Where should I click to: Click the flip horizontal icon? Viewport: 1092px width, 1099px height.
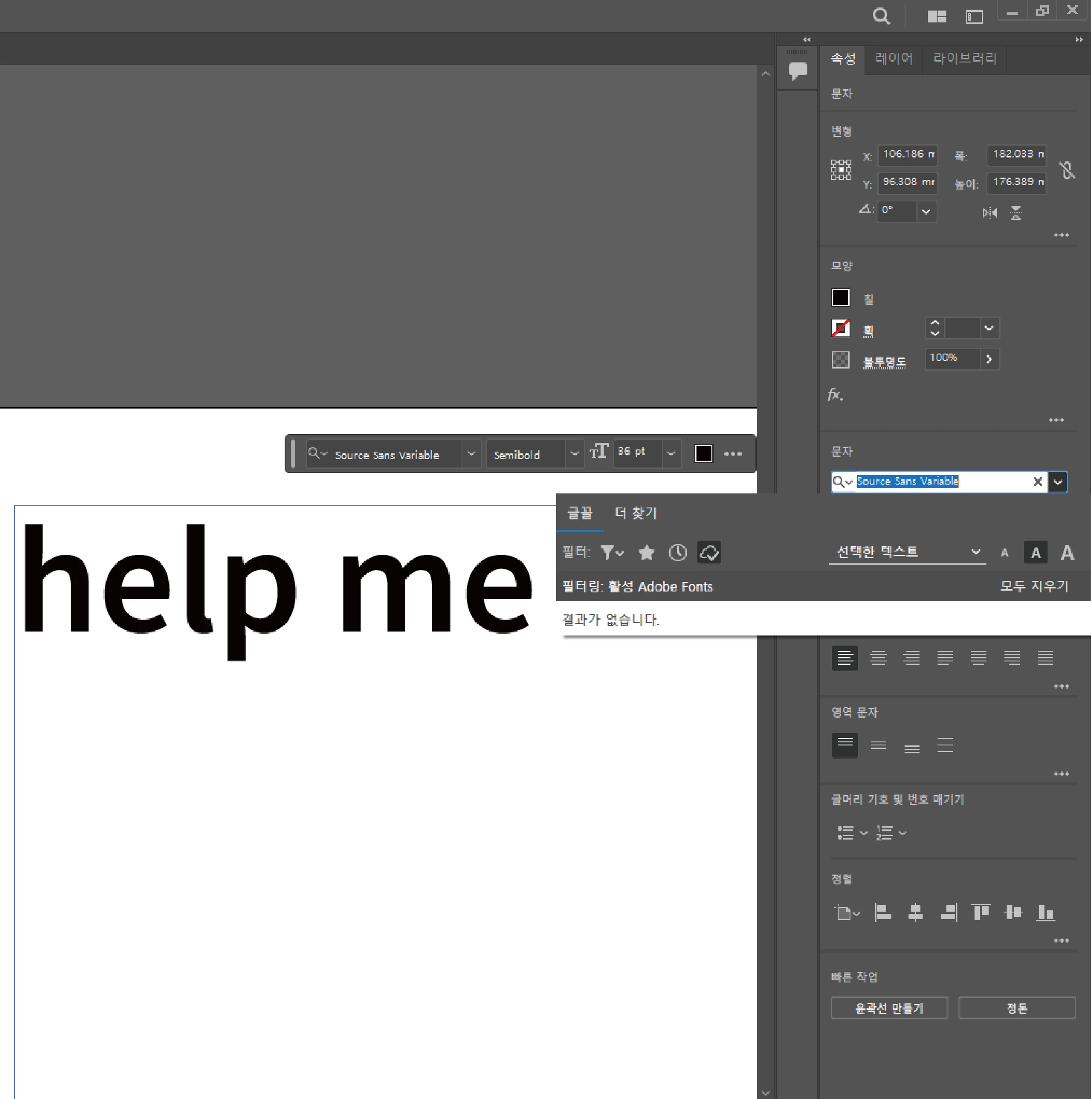(989, 213)
